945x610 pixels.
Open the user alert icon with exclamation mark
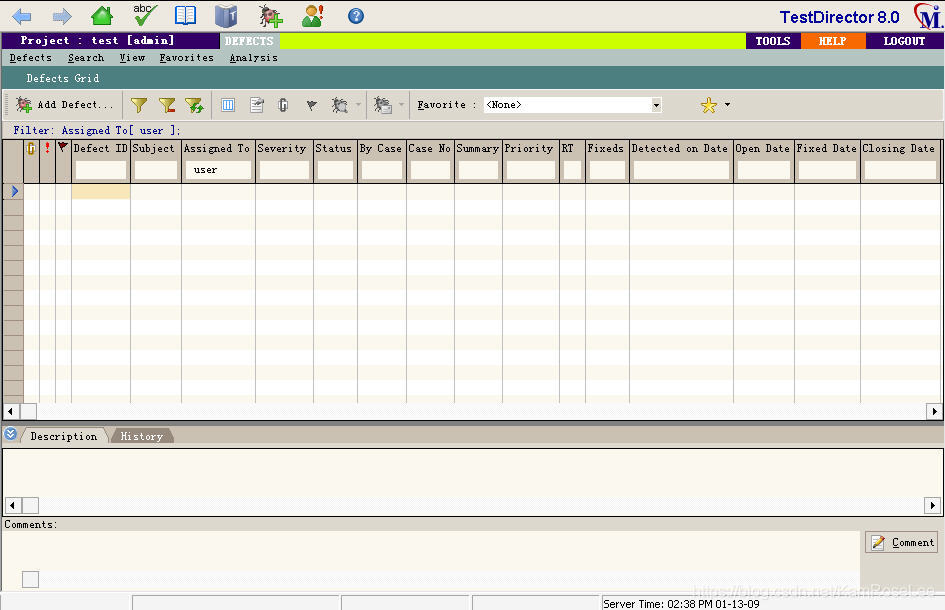click(313, 16)
